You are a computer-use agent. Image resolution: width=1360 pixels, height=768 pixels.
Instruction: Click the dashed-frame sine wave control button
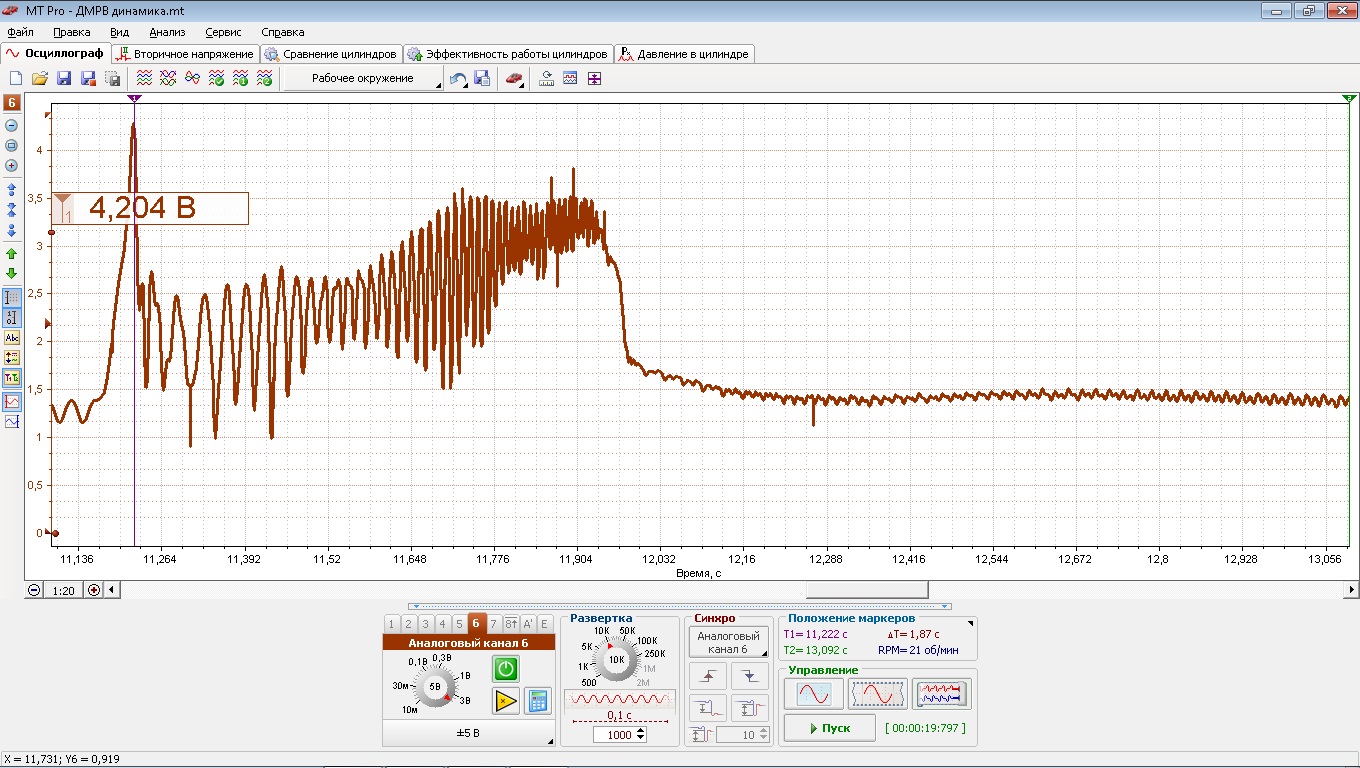[x=877, y=693]
